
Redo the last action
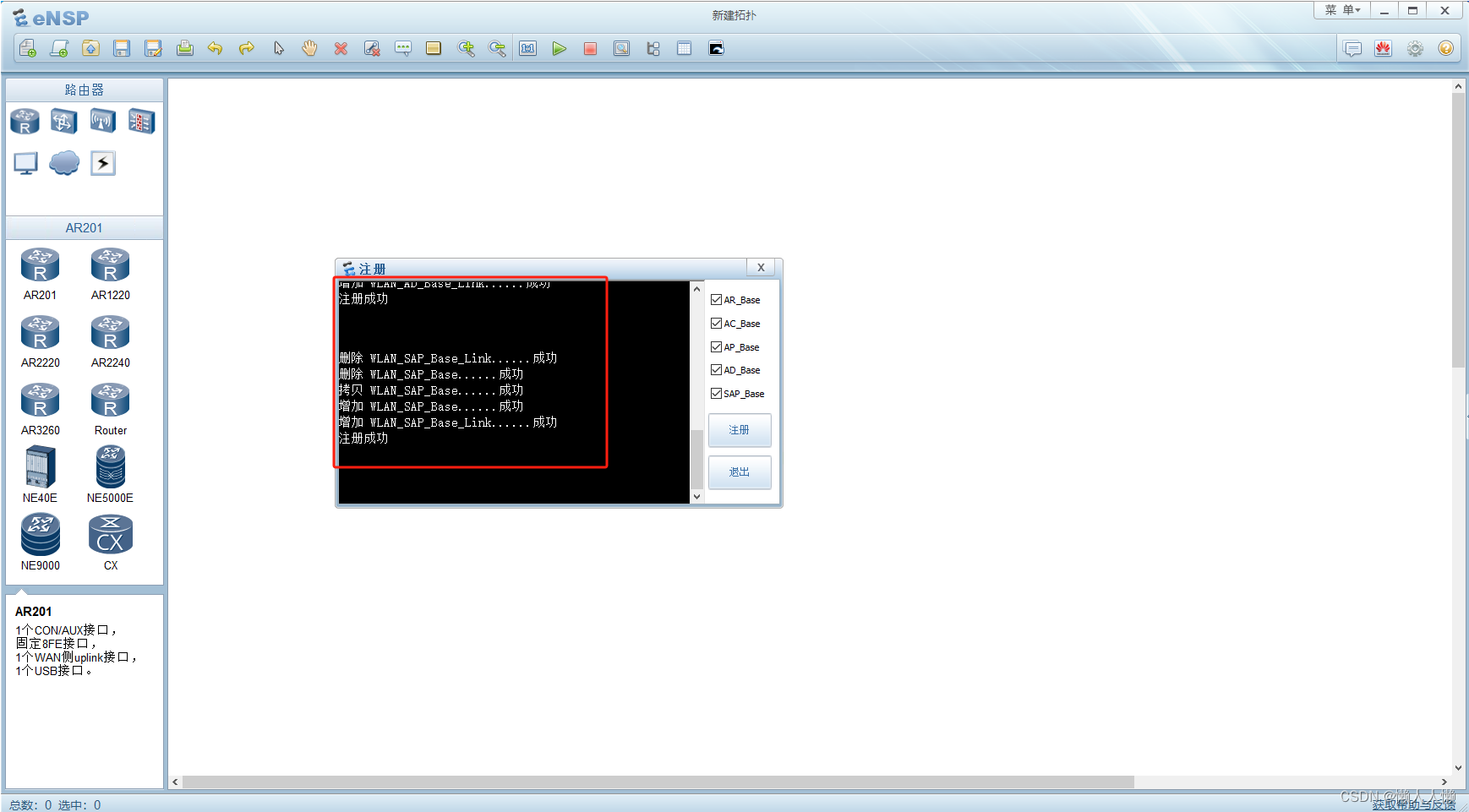coord(247,49)
